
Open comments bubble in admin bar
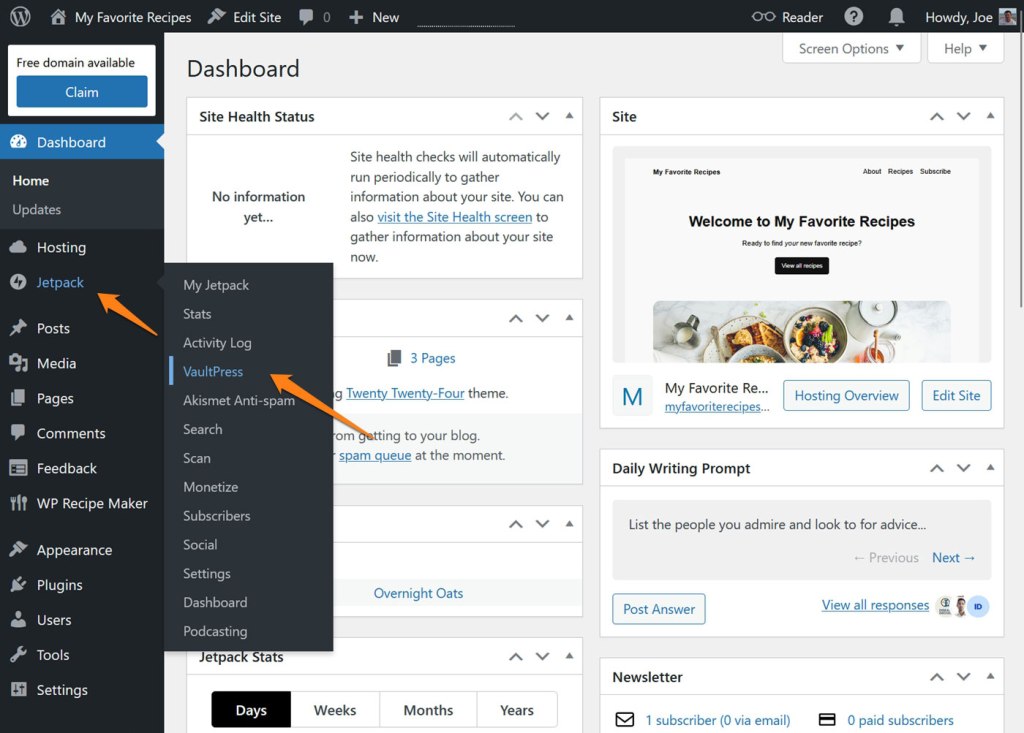tap(306, 17)
